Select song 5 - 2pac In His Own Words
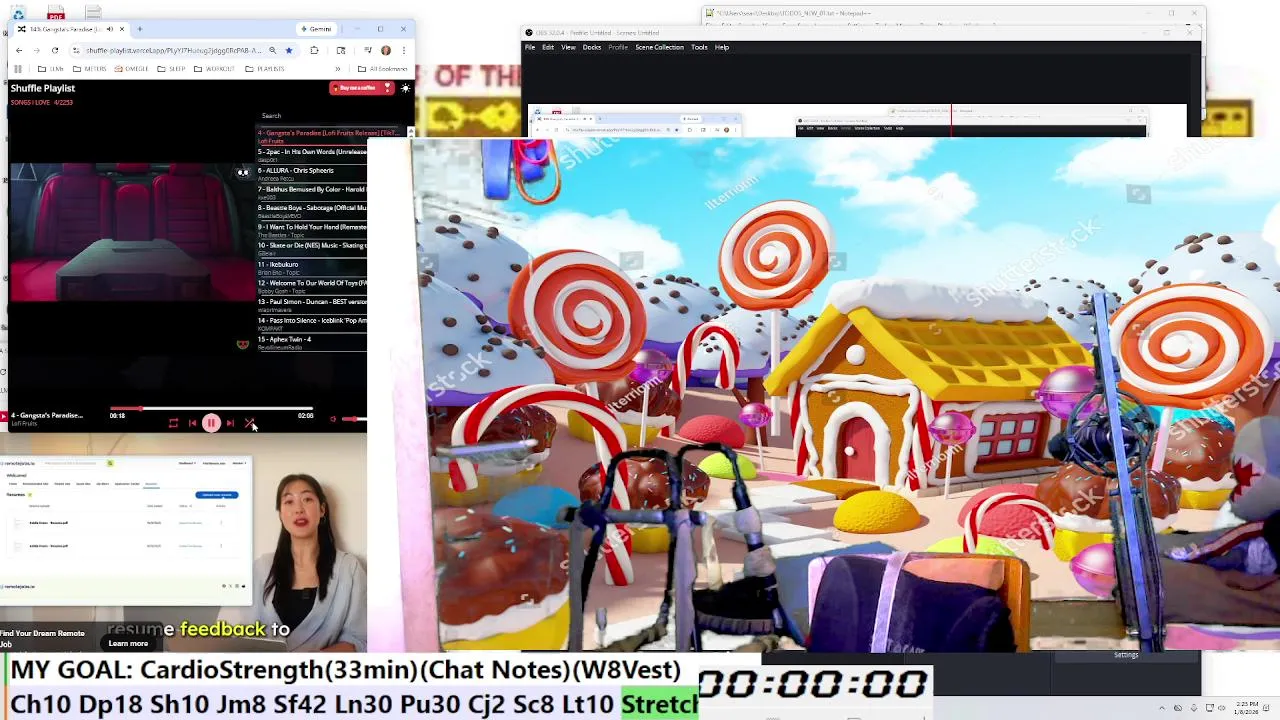This screenshot has height=720, width=1280. [x=312, y=154]
